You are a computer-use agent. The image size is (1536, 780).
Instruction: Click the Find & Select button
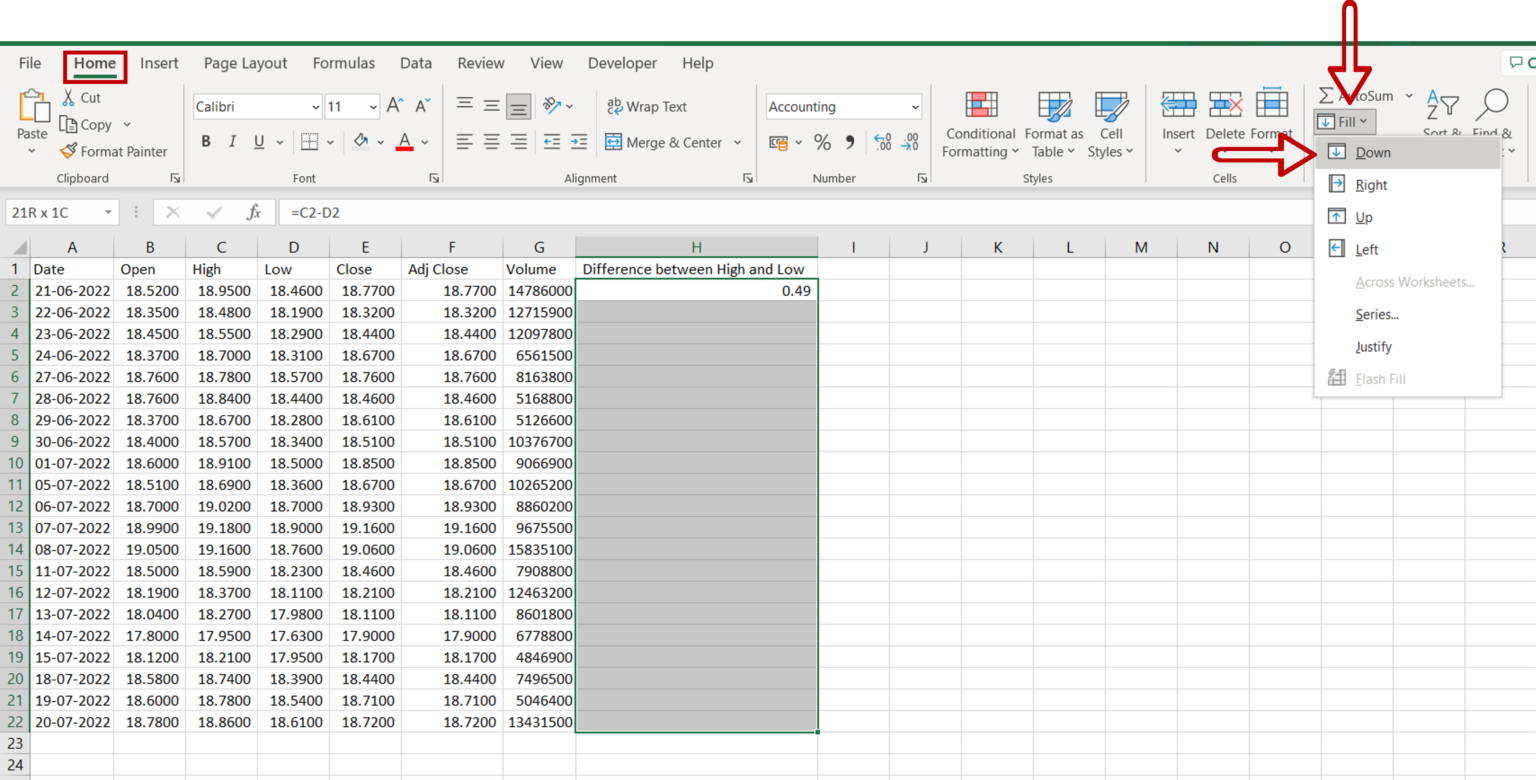click(1492, 113)
